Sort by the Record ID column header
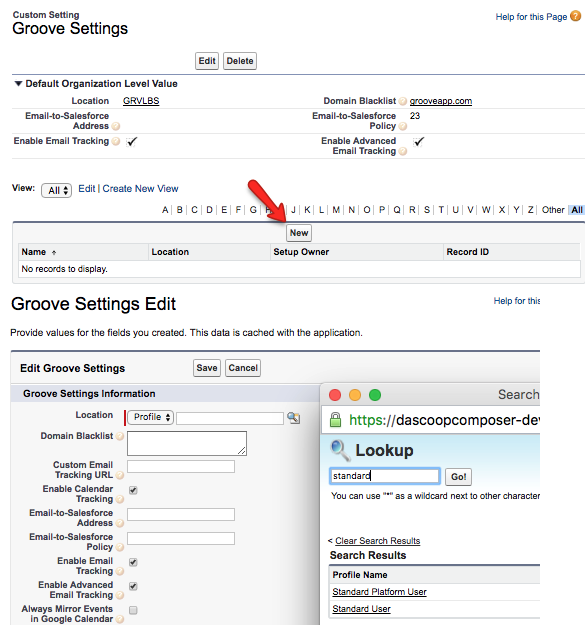This screenshot has width=585, height=641. (x=467, y=252)
